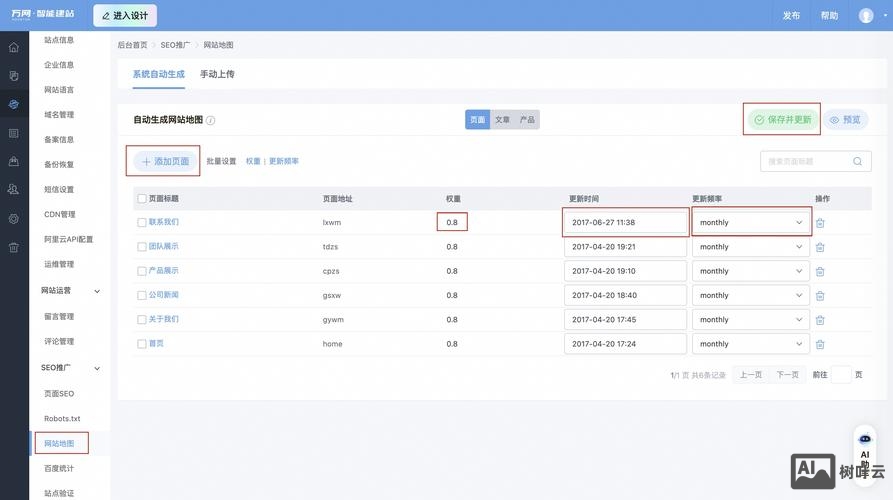Click the user avatar icon at top right
Screen dimensions: 893x500
866,15
